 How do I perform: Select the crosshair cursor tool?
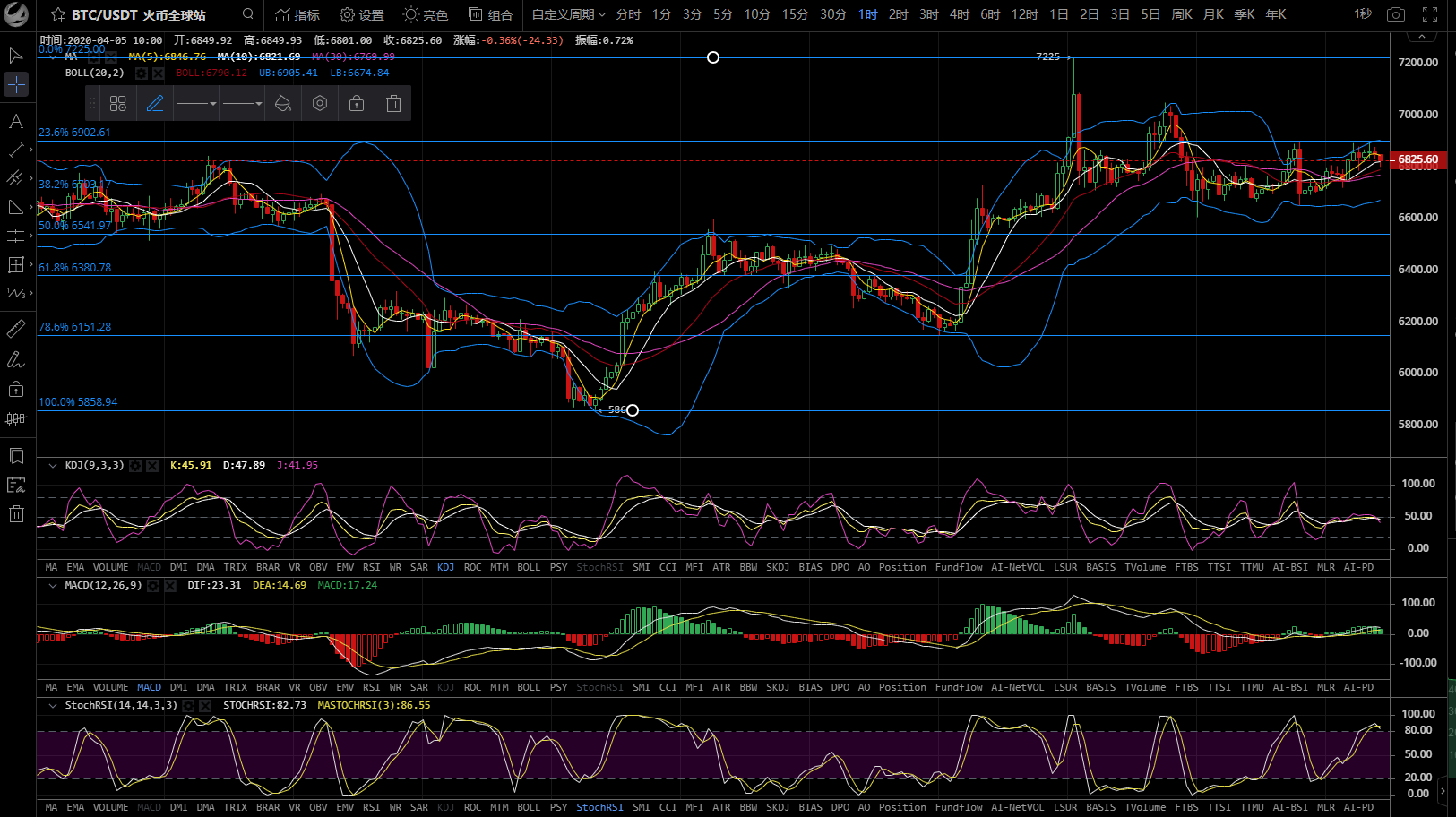pos(16,84)
